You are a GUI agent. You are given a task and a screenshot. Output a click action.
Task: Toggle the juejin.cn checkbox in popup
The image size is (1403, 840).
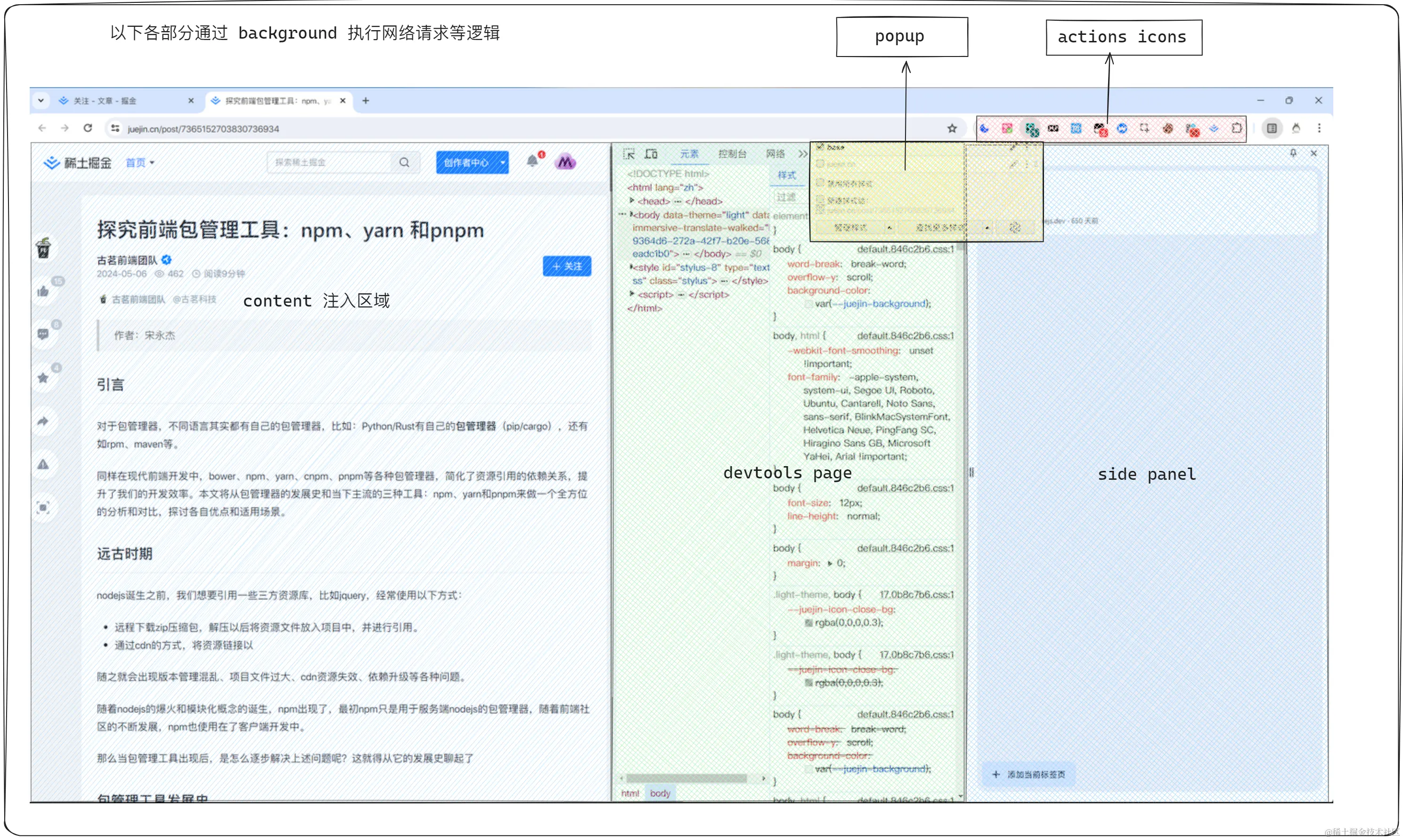pos(820,164)
